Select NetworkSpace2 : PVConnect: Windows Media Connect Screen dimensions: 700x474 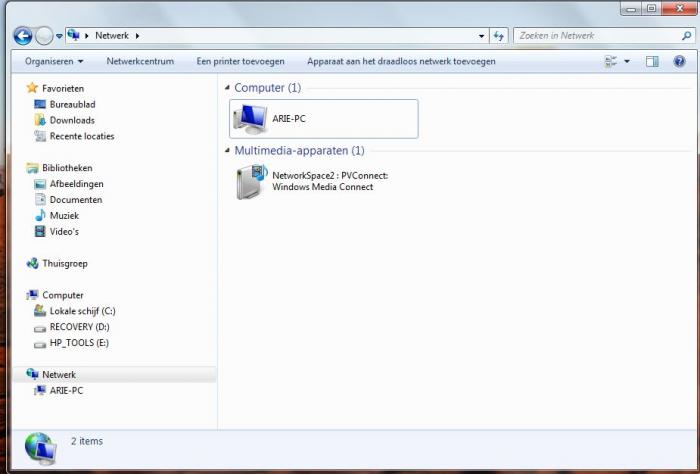tap(330, 181)
